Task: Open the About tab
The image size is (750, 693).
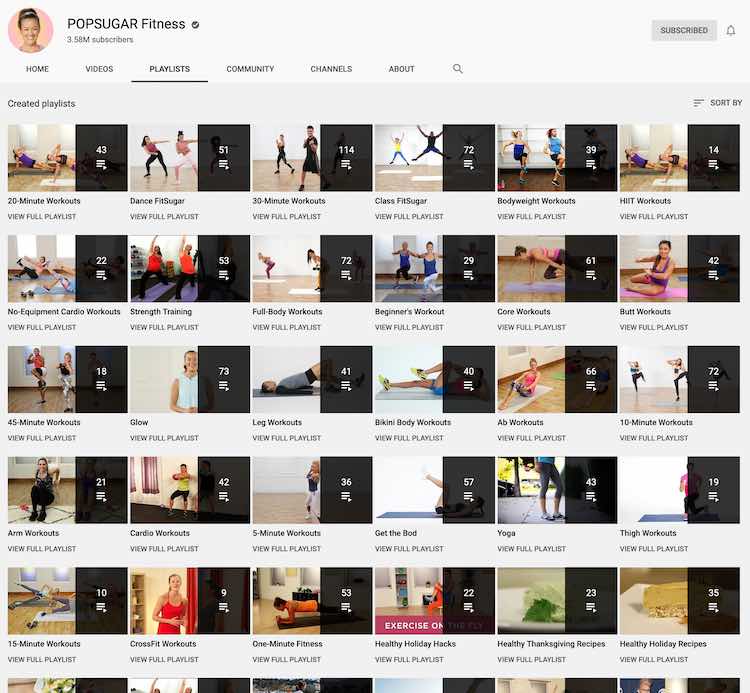Action: (x=401, y=69)
